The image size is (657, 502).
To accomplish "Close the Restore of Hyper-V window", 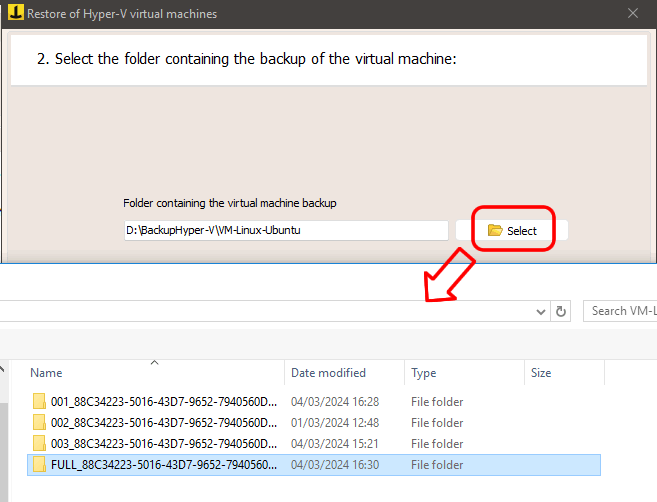I will tap(633, 13).
